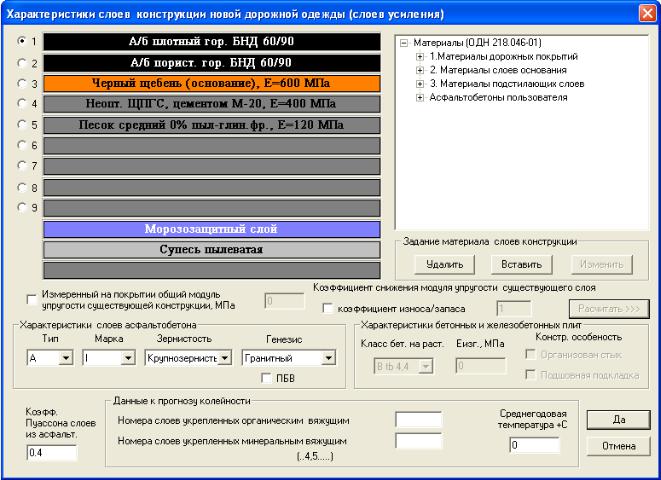This screenshot has height=480, width=661.
Task: Select layer 4 radio button
Action: pos(21,103)
